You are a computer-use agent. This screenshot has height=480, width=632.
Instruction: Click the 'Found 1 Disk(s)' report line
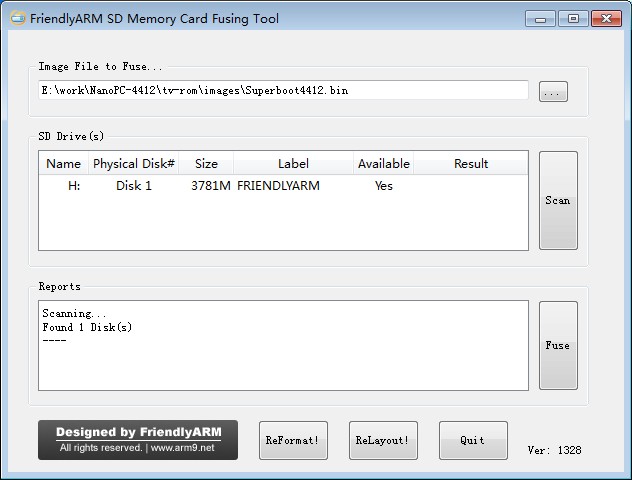(x=87, y=327)
